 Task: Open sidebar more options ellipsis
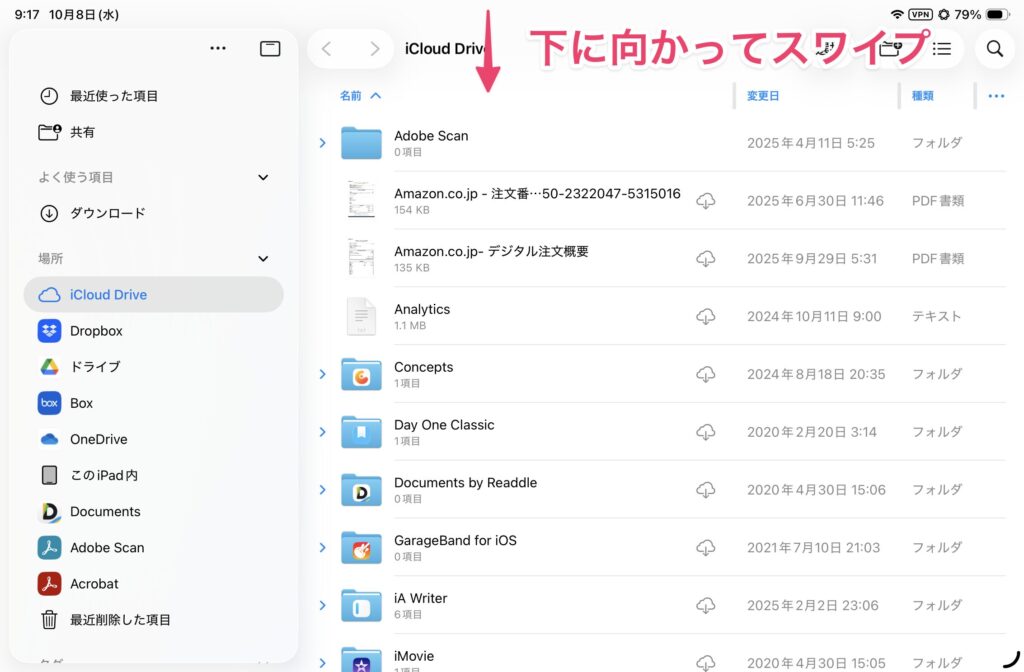[x=218, y=48]
